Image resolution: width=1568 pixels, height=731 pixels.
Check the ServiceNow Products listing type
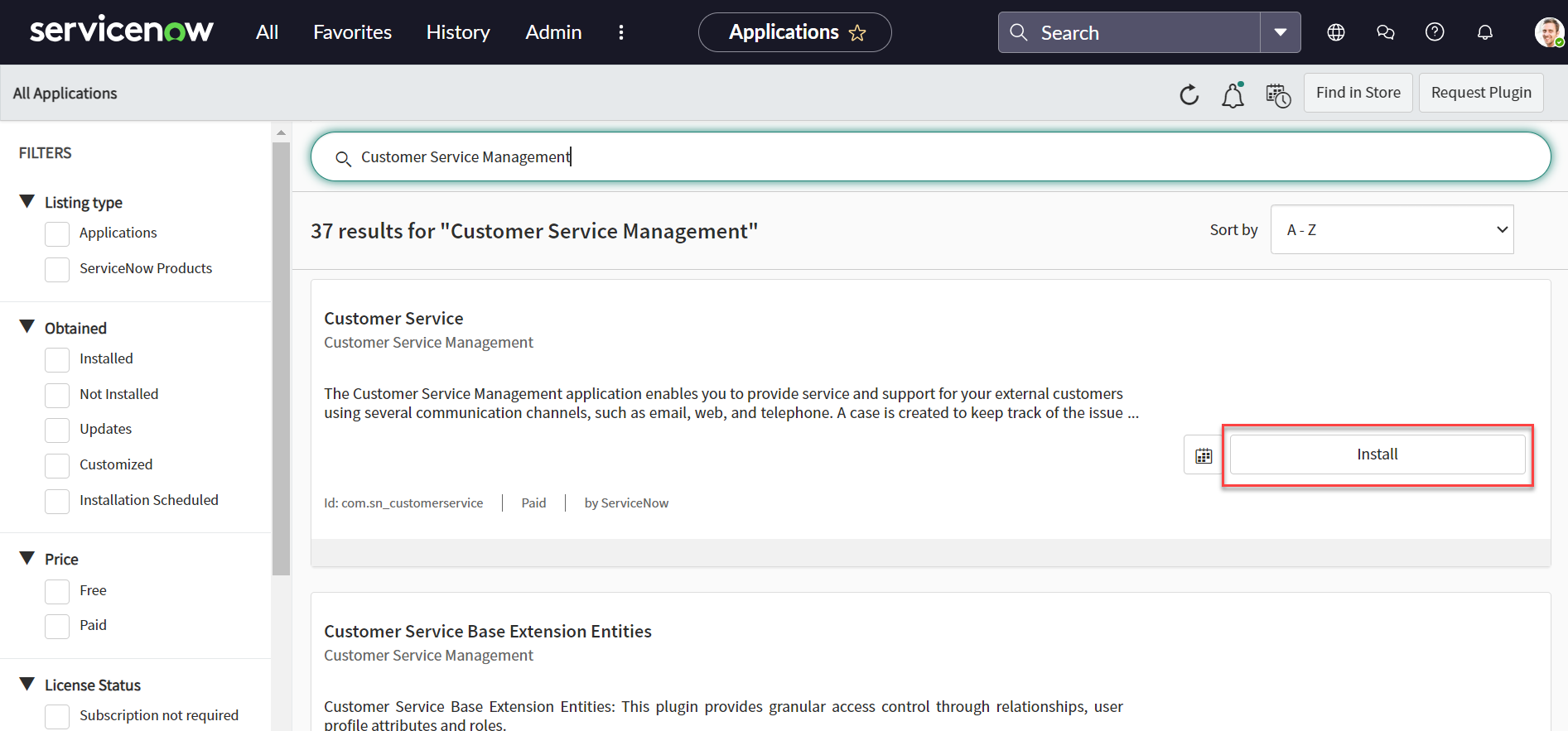pos(57,269)
